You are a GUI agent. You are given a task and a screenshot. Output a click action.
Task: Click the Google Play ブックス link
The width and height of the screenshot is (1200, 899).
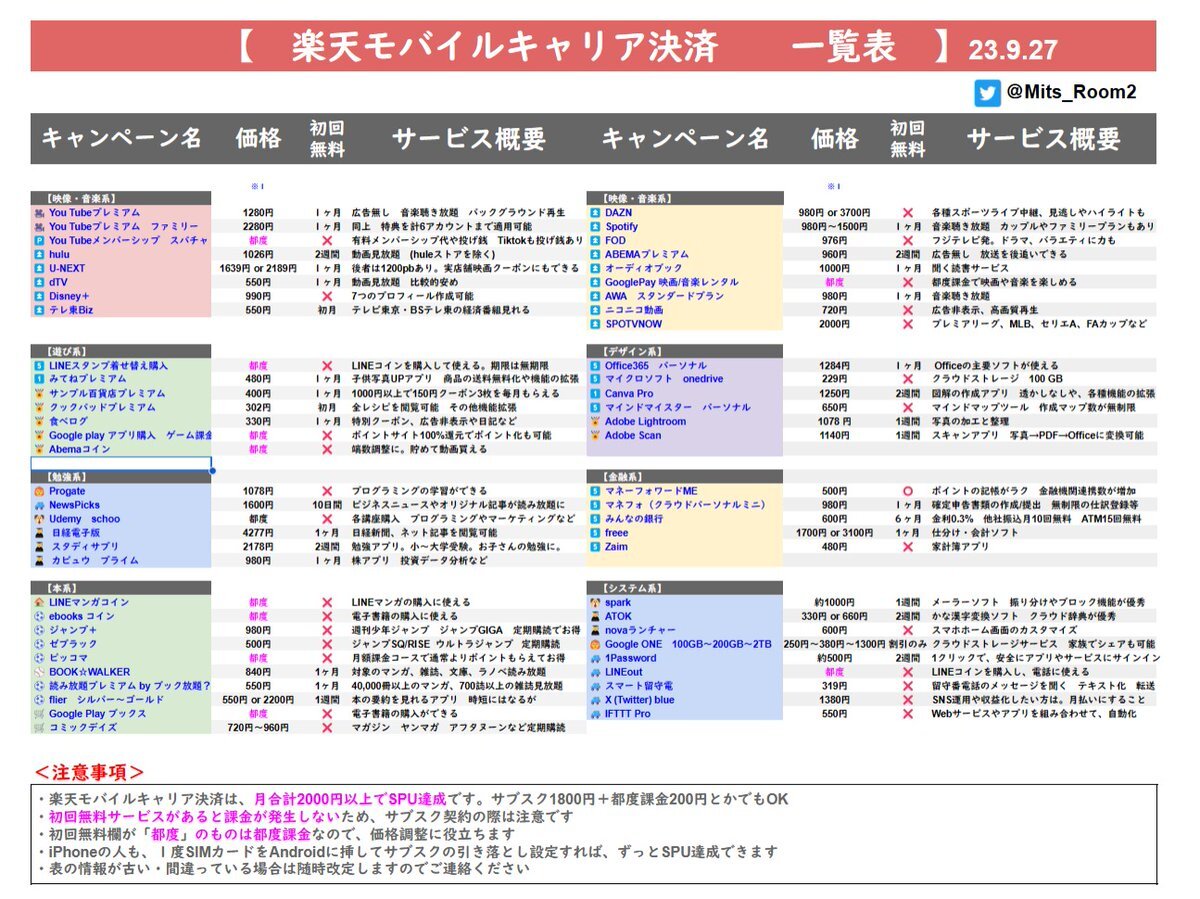point(98,714)
